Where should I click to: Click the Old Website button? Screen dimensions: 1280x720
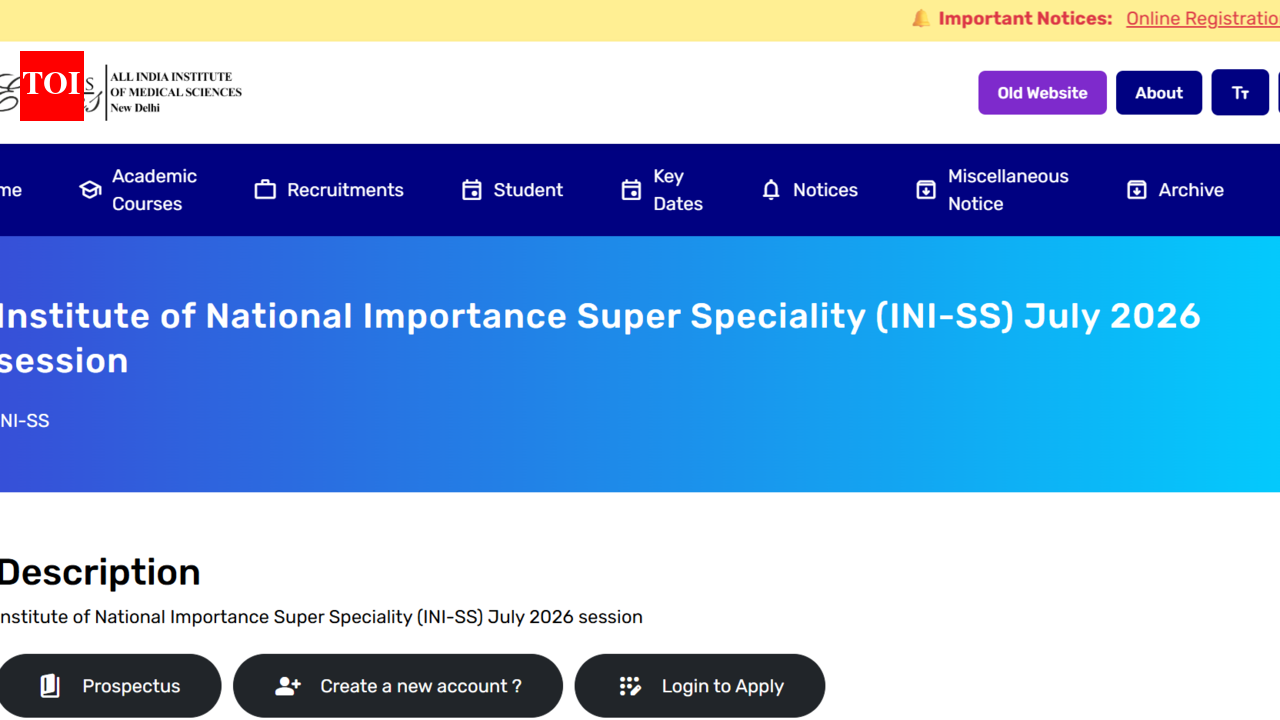[x=1042, y=92]
